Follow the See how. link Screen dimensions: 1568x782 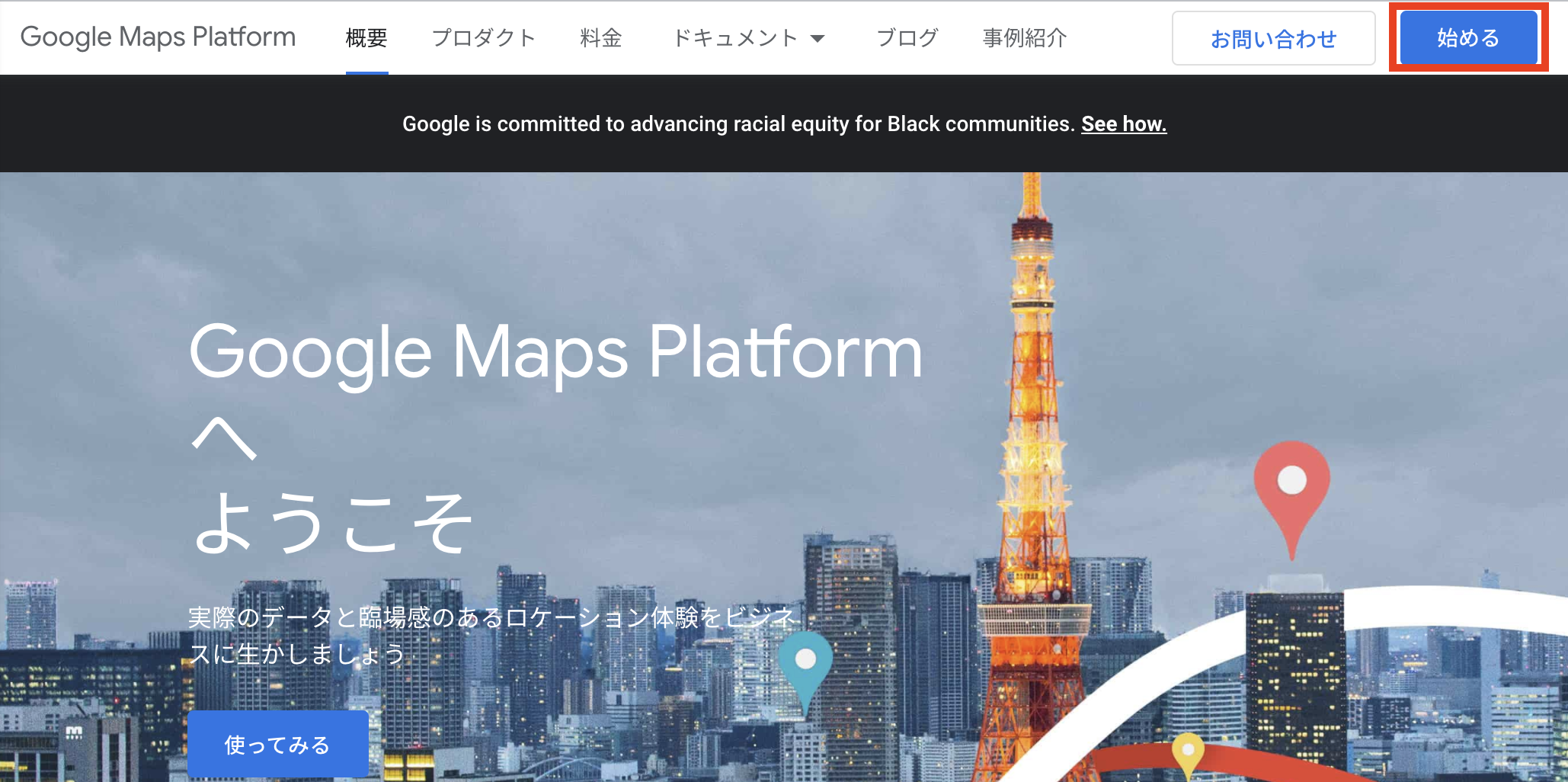(x=1124, y=123)
